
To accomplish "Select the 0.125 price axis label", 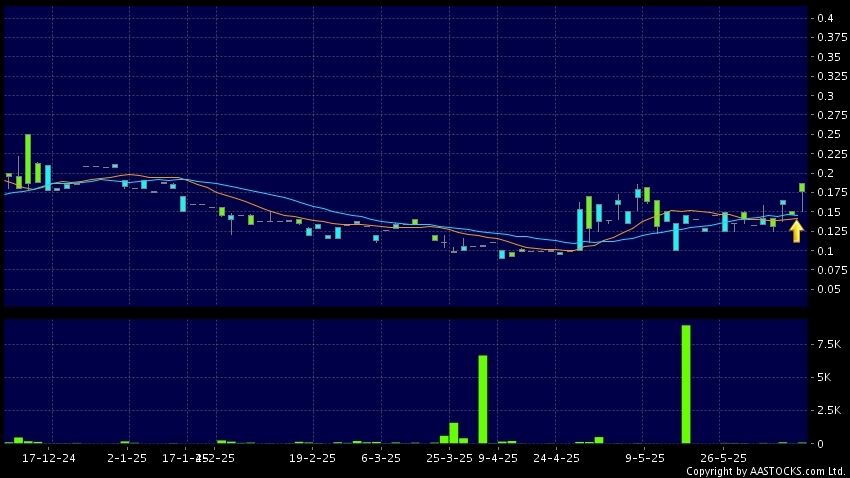I will tap(832, 231).
